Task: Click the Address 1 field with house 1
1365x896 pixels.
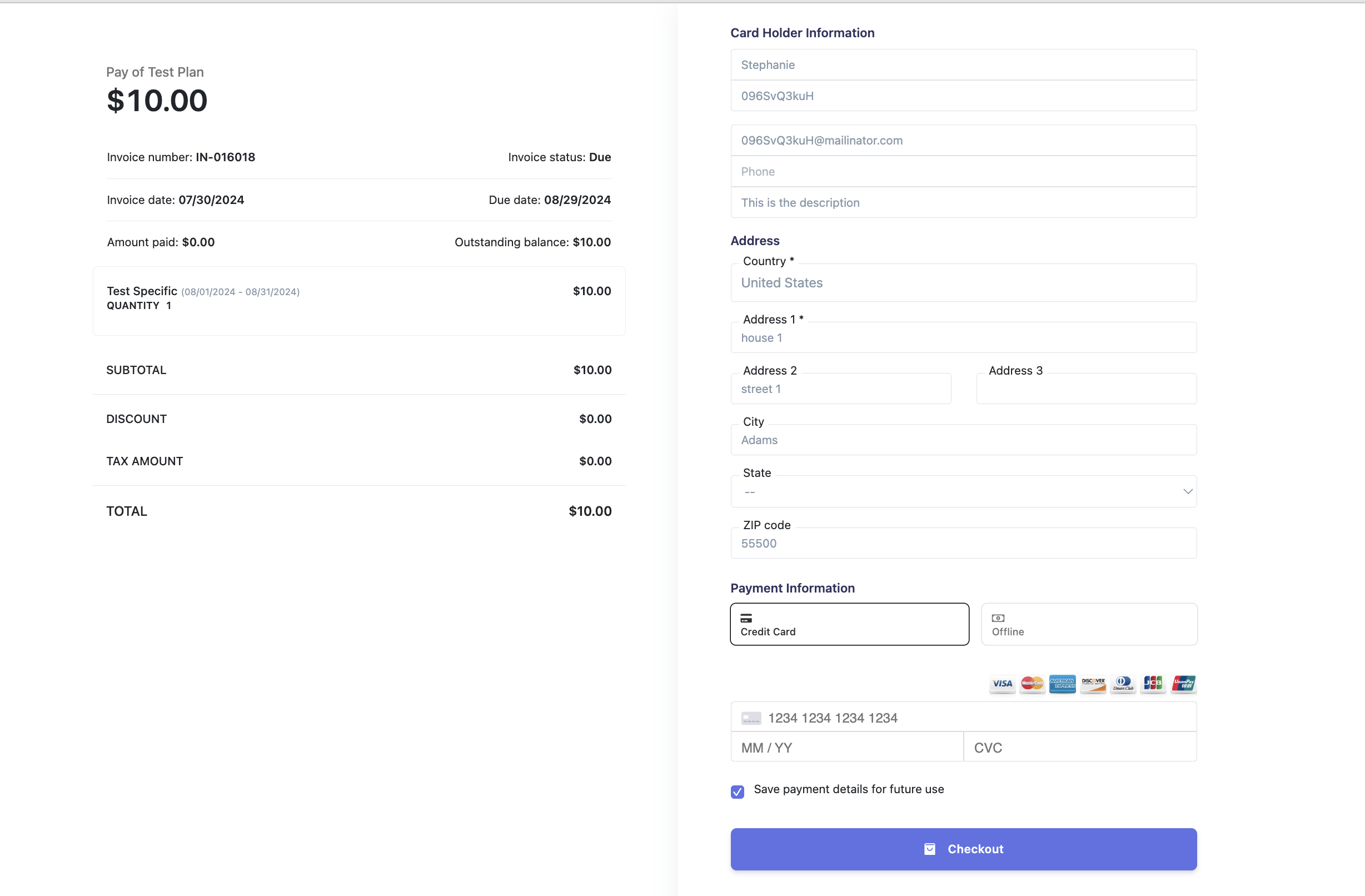Action: 964,338
